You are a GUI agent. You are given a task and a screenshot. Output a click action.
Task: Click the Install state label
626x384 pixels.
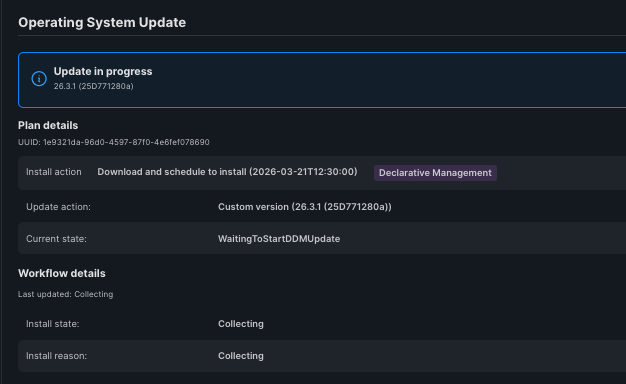tap(53, 324)
